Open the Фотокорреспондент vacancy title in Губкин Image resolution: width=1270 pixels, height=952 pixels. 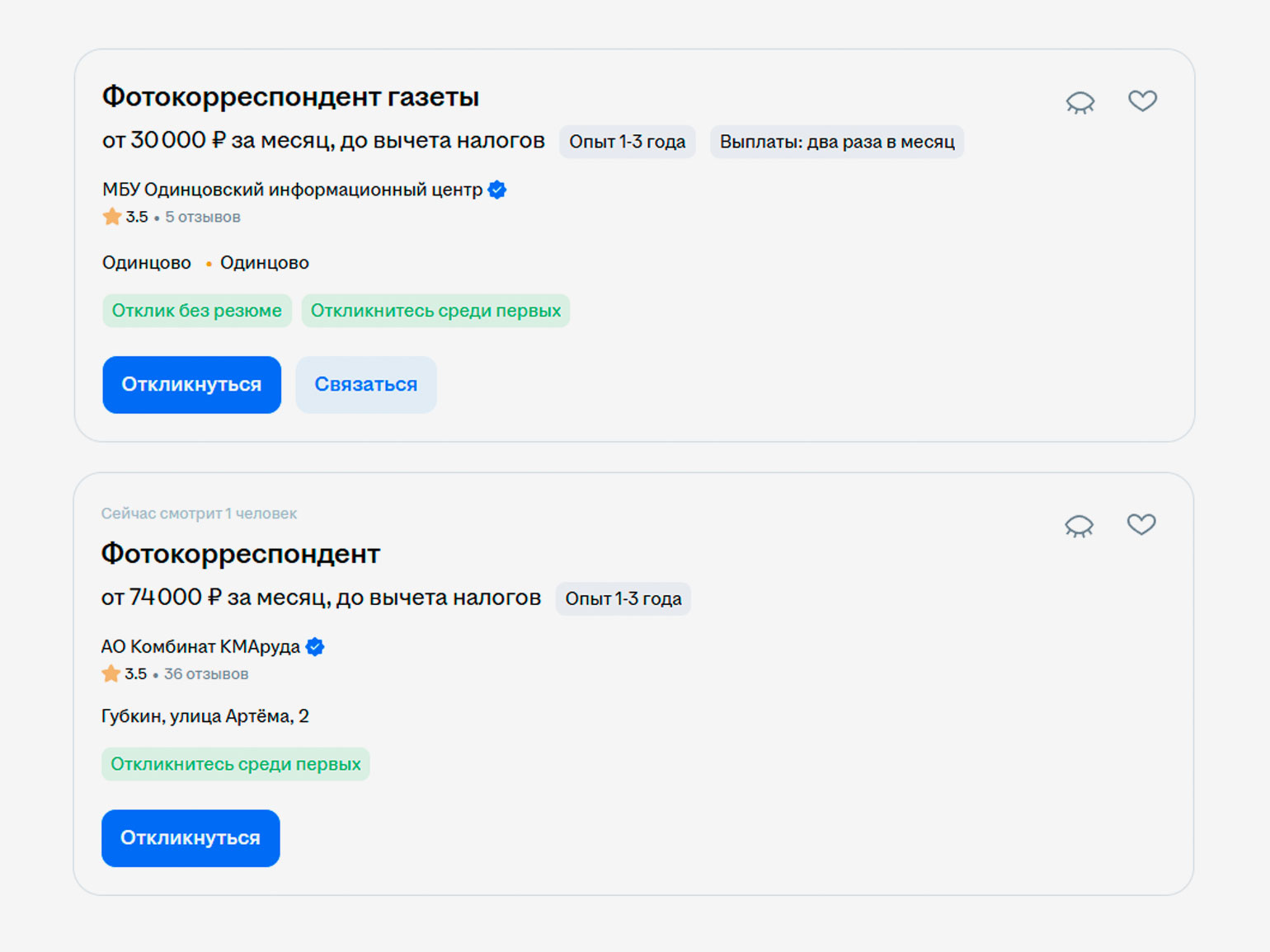pos(240,553)
